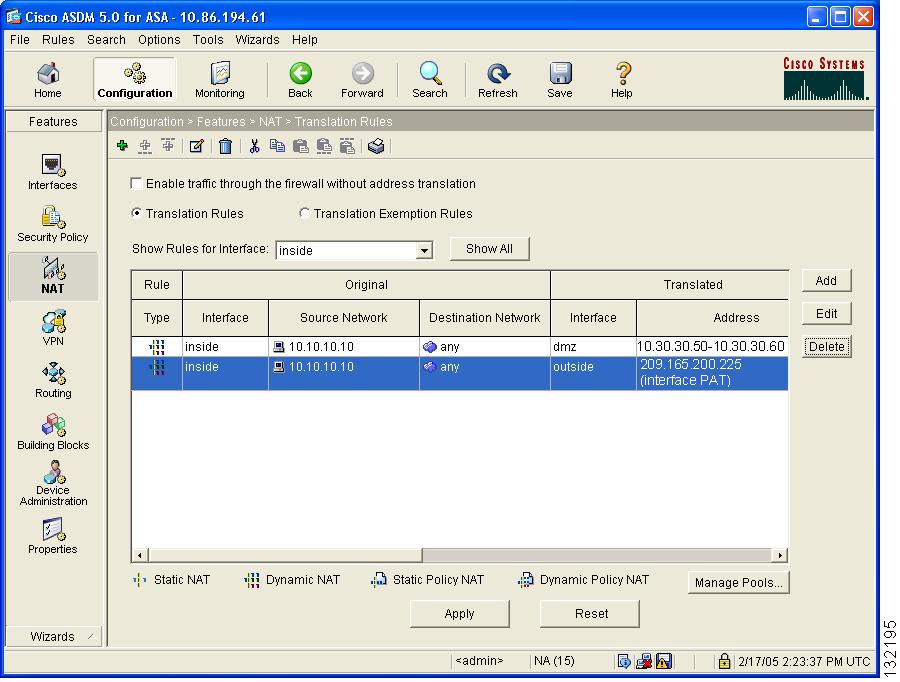Open the Search menu in menu bar

[x=106, y=40]
